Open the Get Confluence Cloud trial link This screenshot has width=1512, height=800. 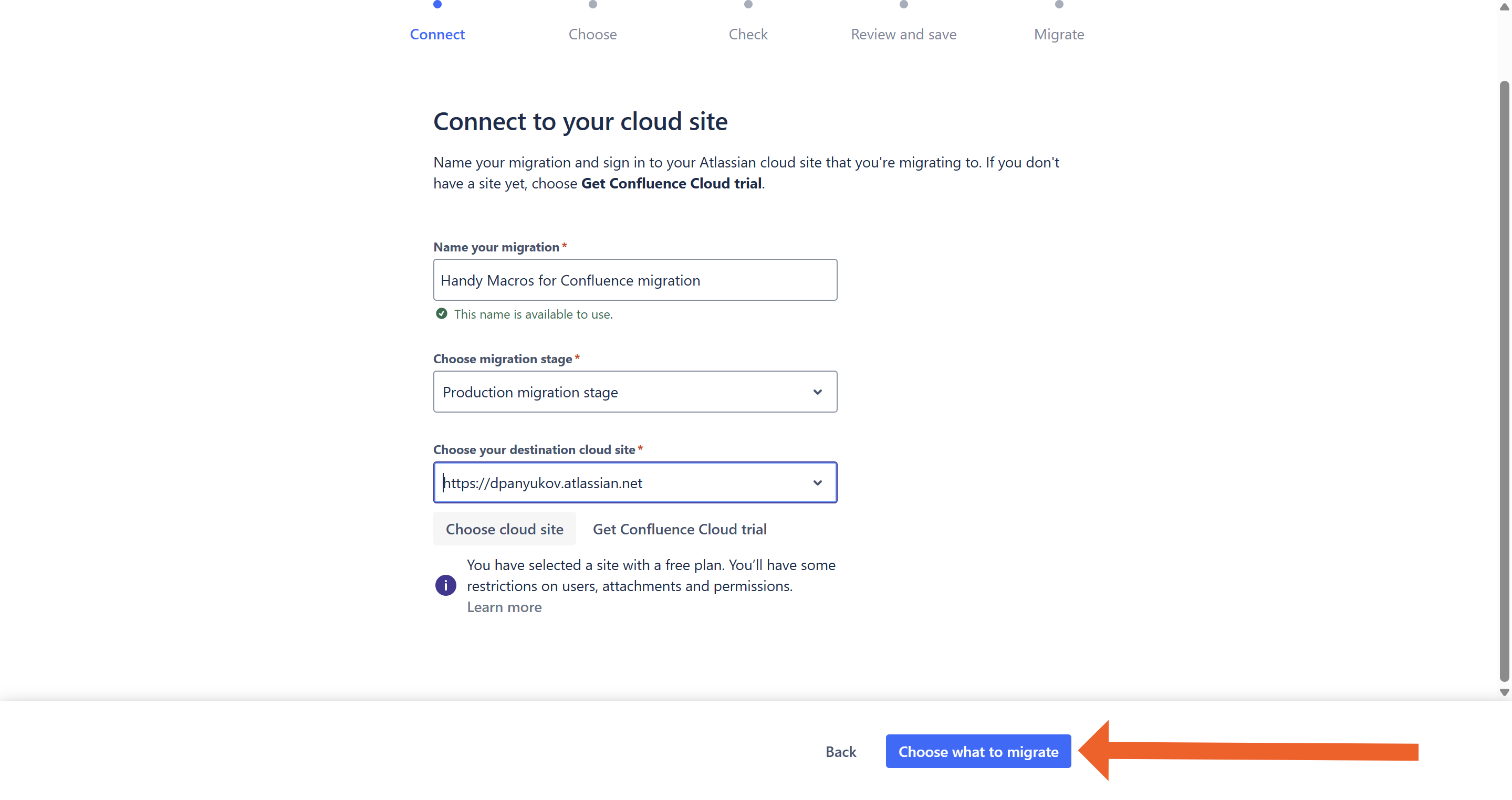coord(679,529)
